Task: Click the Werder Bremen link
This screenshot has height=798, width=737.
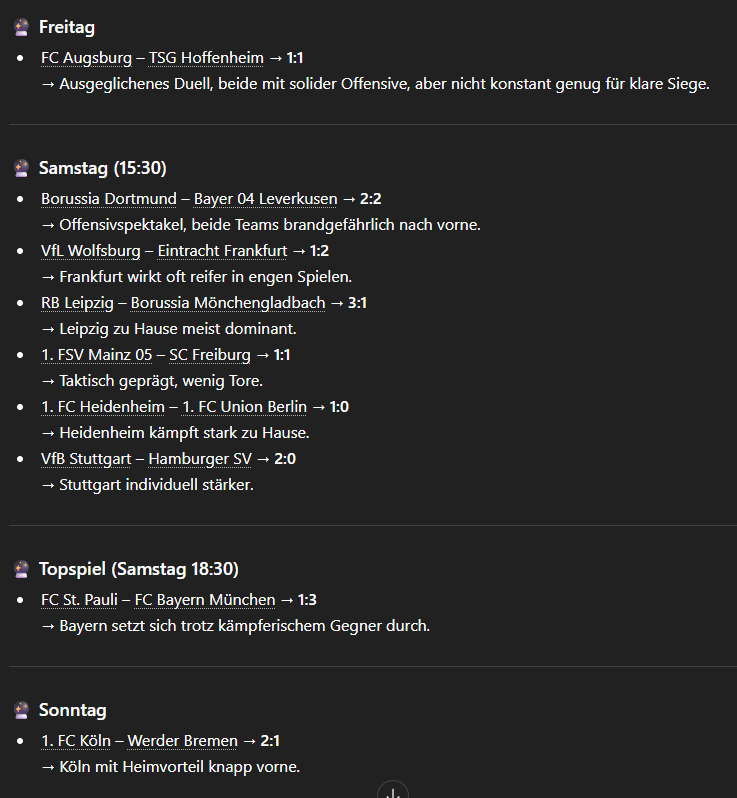Action: [x=182, y=741]
